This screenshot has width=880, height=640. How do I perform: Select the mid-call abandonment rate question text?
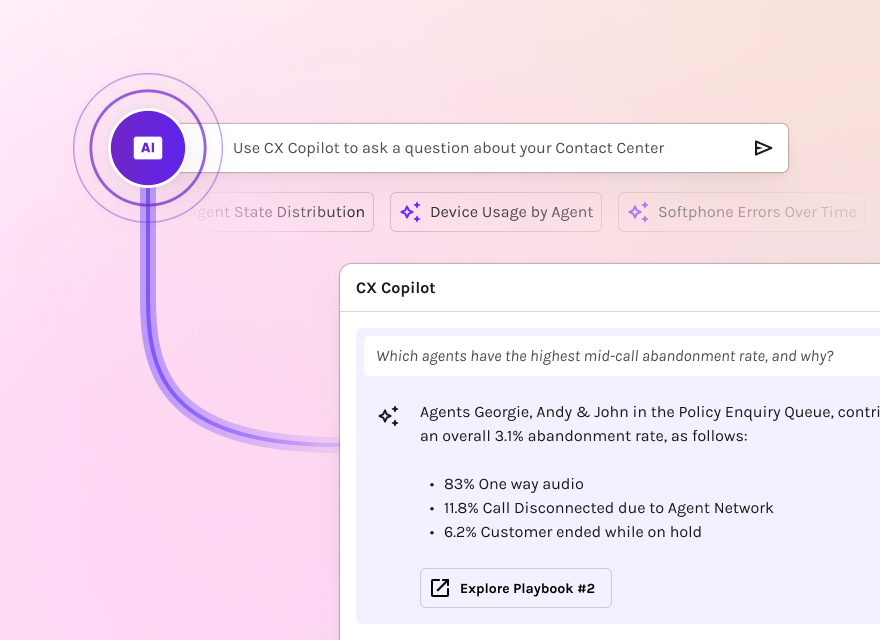(604, 356)
